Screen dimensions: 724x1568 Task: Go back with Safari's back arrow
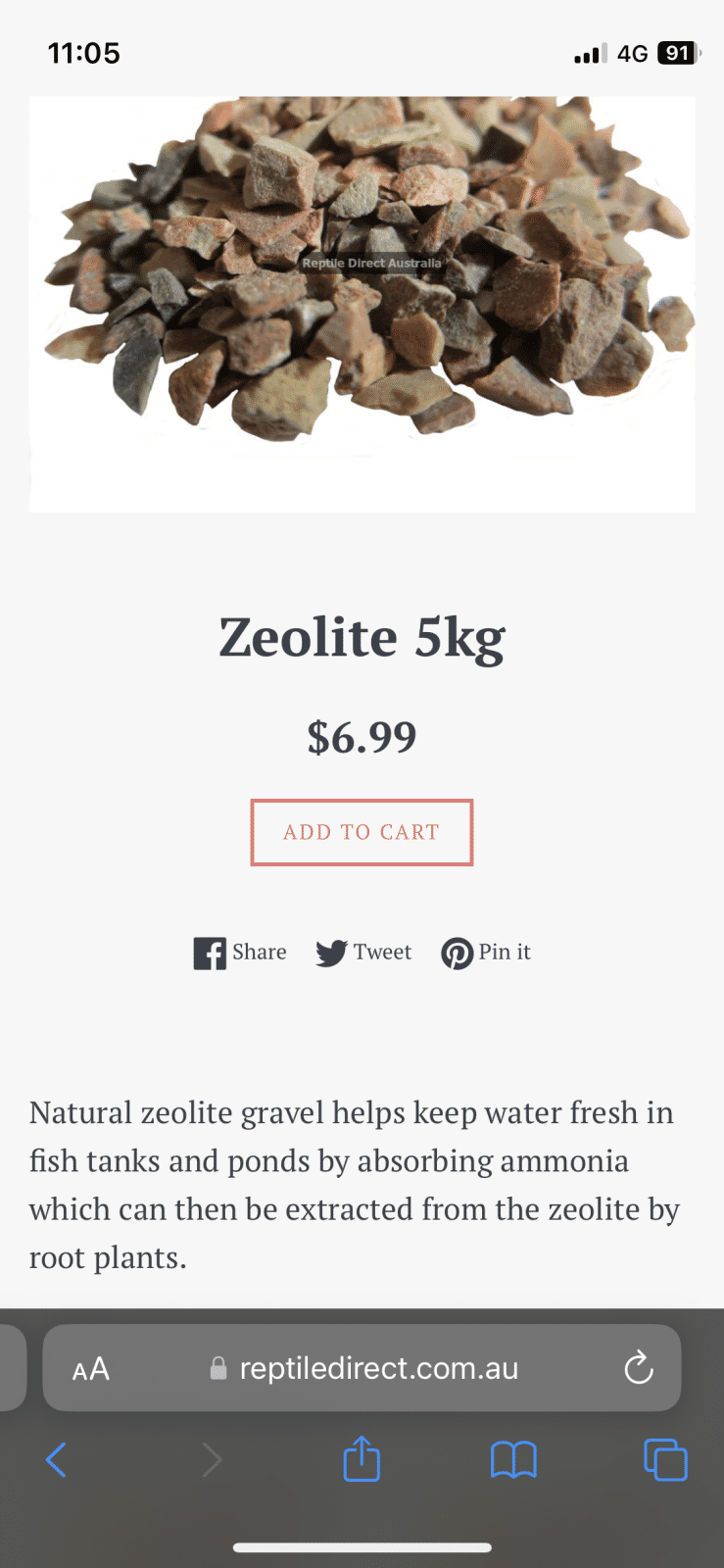coord(57,1460)
